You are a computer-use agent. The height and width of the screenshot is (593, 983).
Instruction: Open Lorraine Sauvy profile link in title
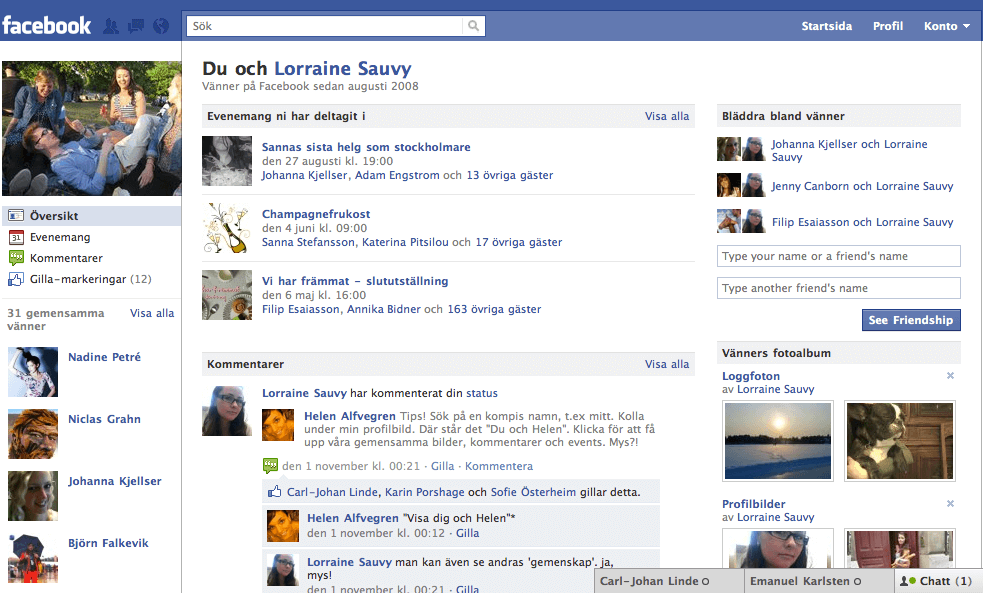(x=343, y=68)
